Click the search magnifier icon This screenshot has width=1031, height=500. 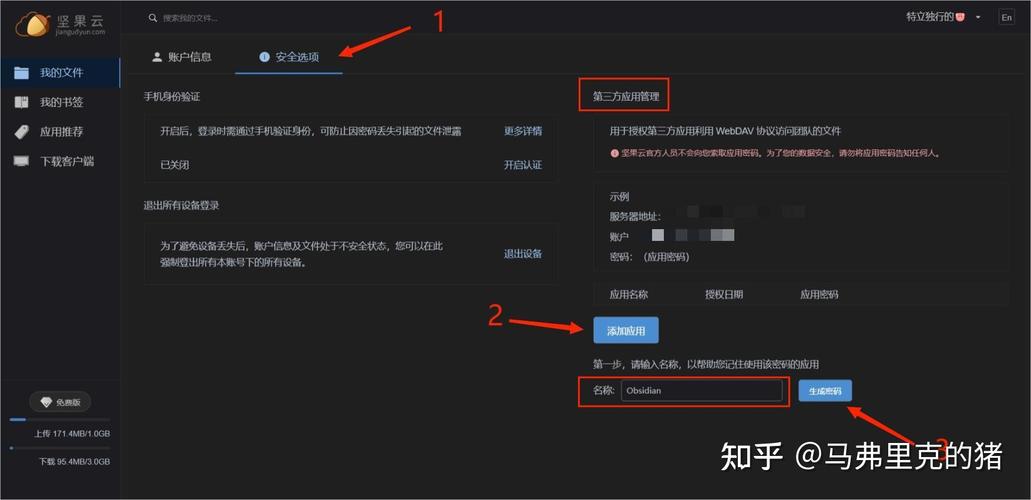pos(153,18)
